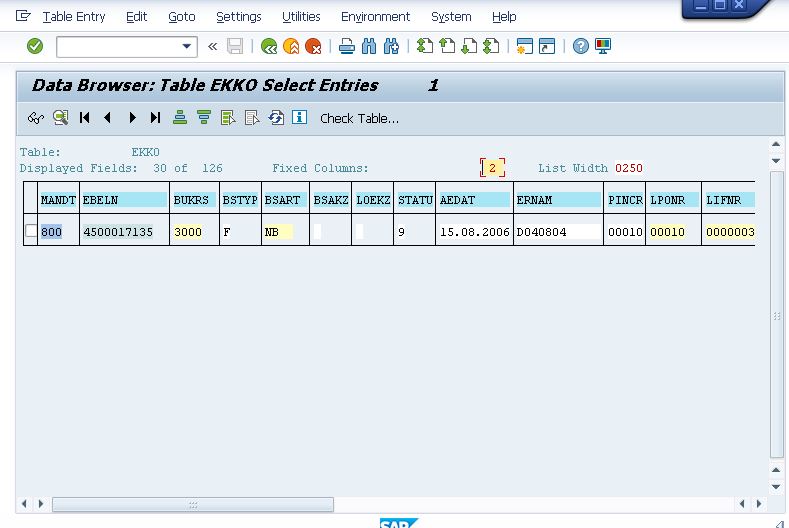The image size is (789, 528).
Task: Collapse command field with double-chevron icon
Action: click(212, 47)
